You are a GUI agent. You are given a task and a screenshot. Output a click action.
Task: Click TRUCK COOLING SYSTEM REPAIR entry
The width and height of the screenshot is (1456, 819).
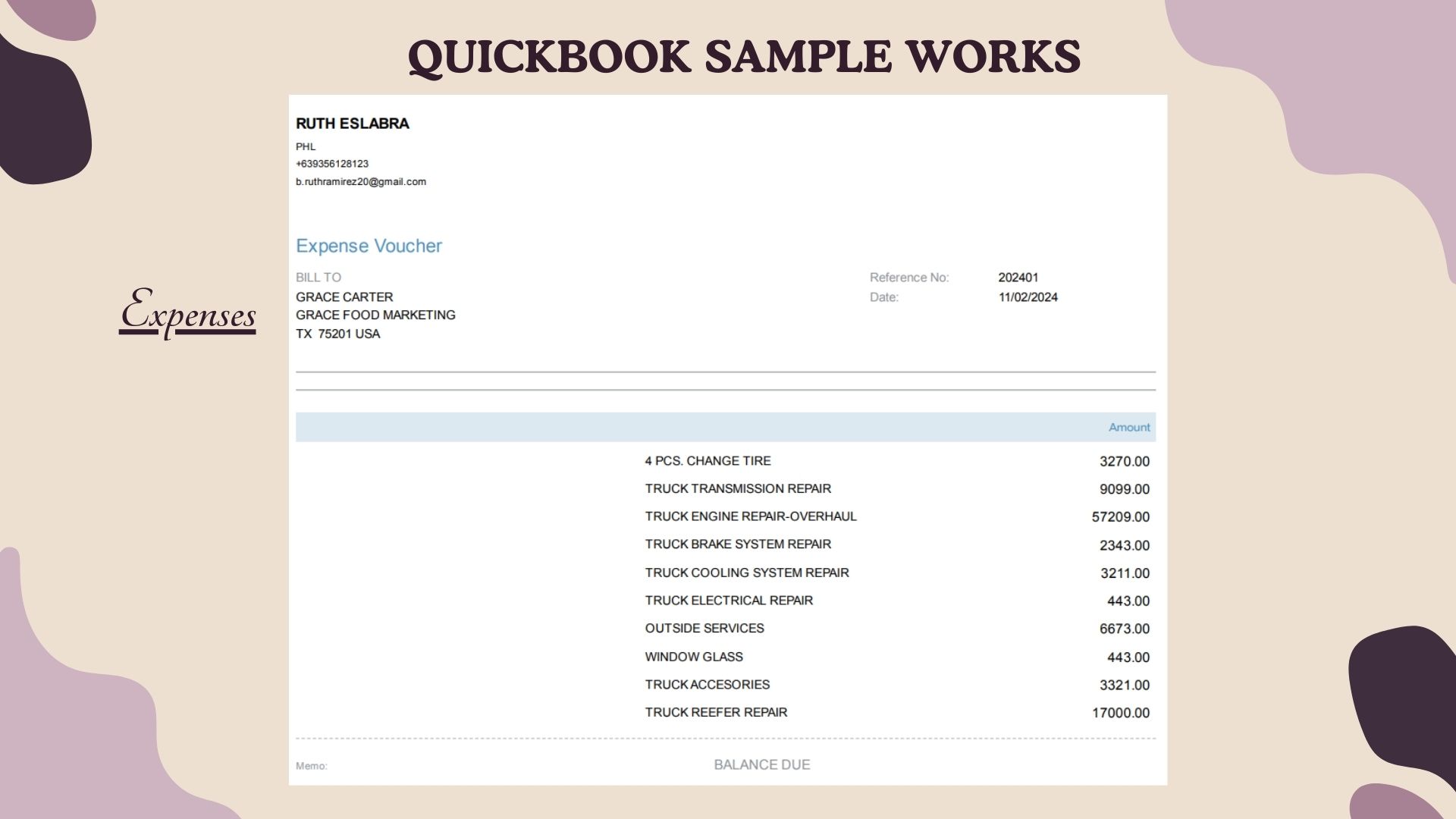(746, 573)
